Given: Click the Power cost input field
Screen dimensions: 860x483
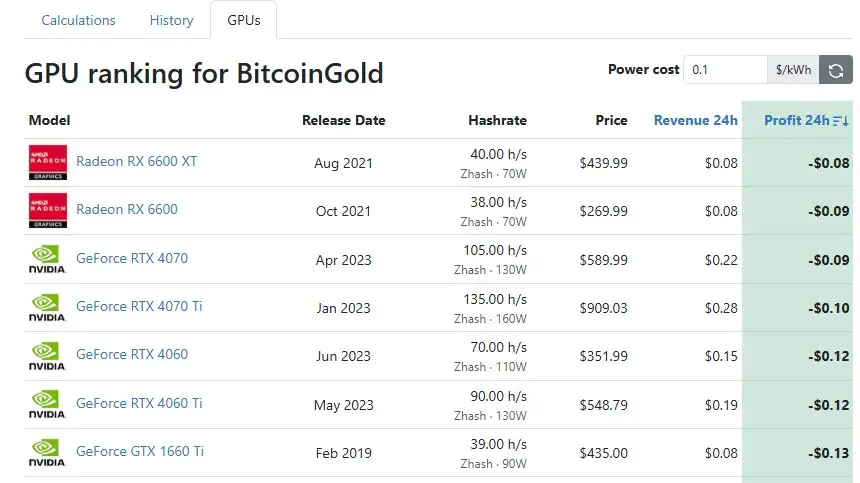Looking at the screenshot, I should tap(725, 70).
